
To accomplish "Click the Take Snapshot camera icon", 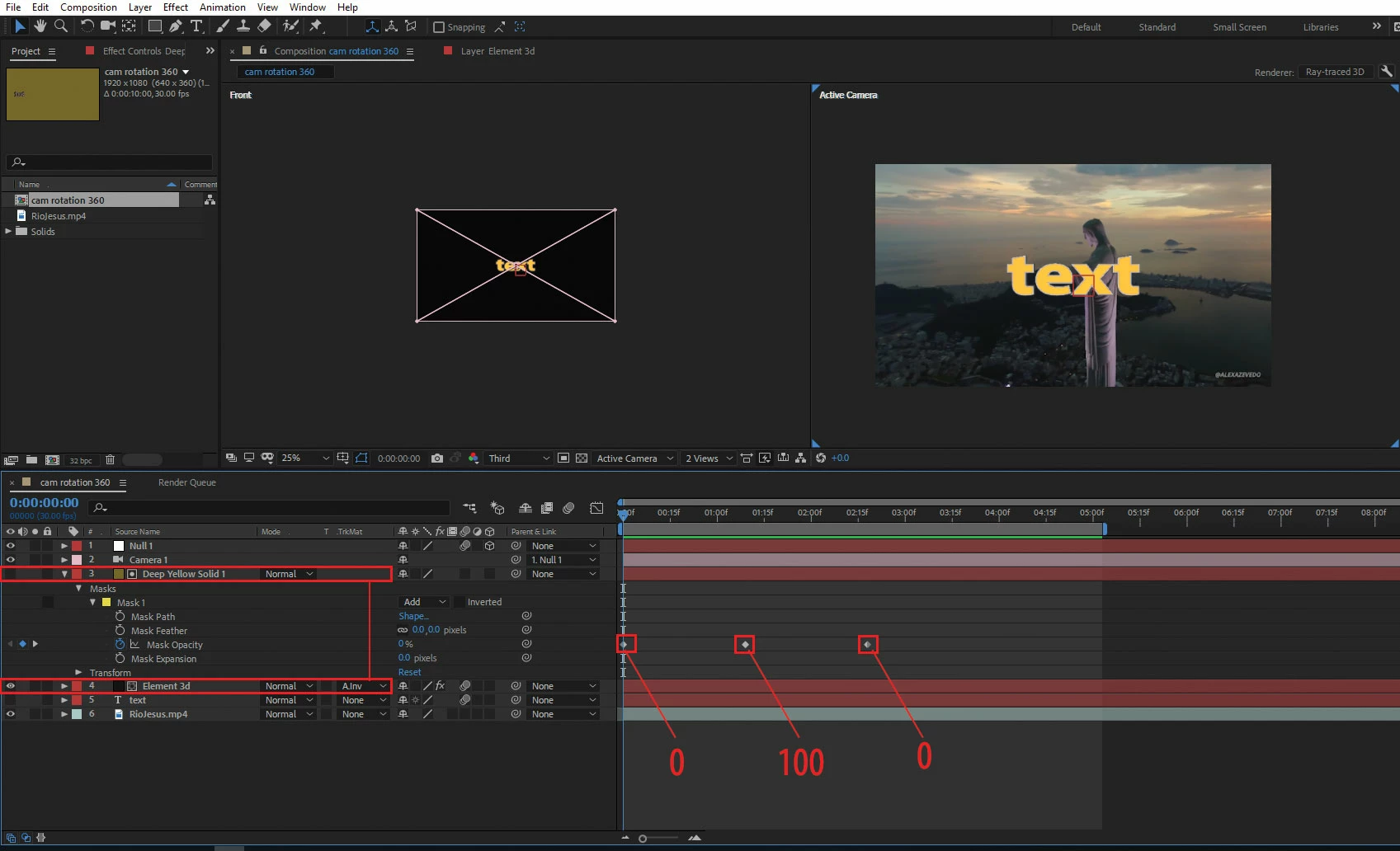I will pos(437,458).
